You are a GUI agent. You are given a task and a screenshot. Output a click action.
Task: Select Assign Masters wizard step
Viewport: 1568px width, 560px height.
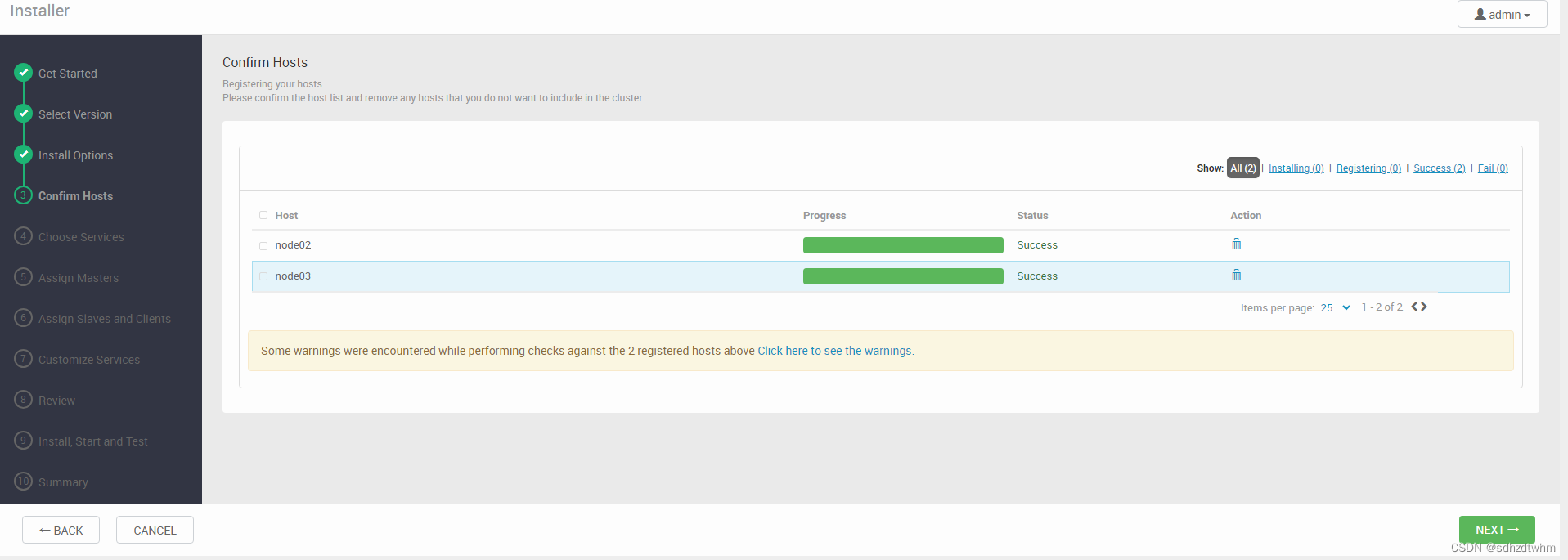pyautogui.click(x=79, y=278)
